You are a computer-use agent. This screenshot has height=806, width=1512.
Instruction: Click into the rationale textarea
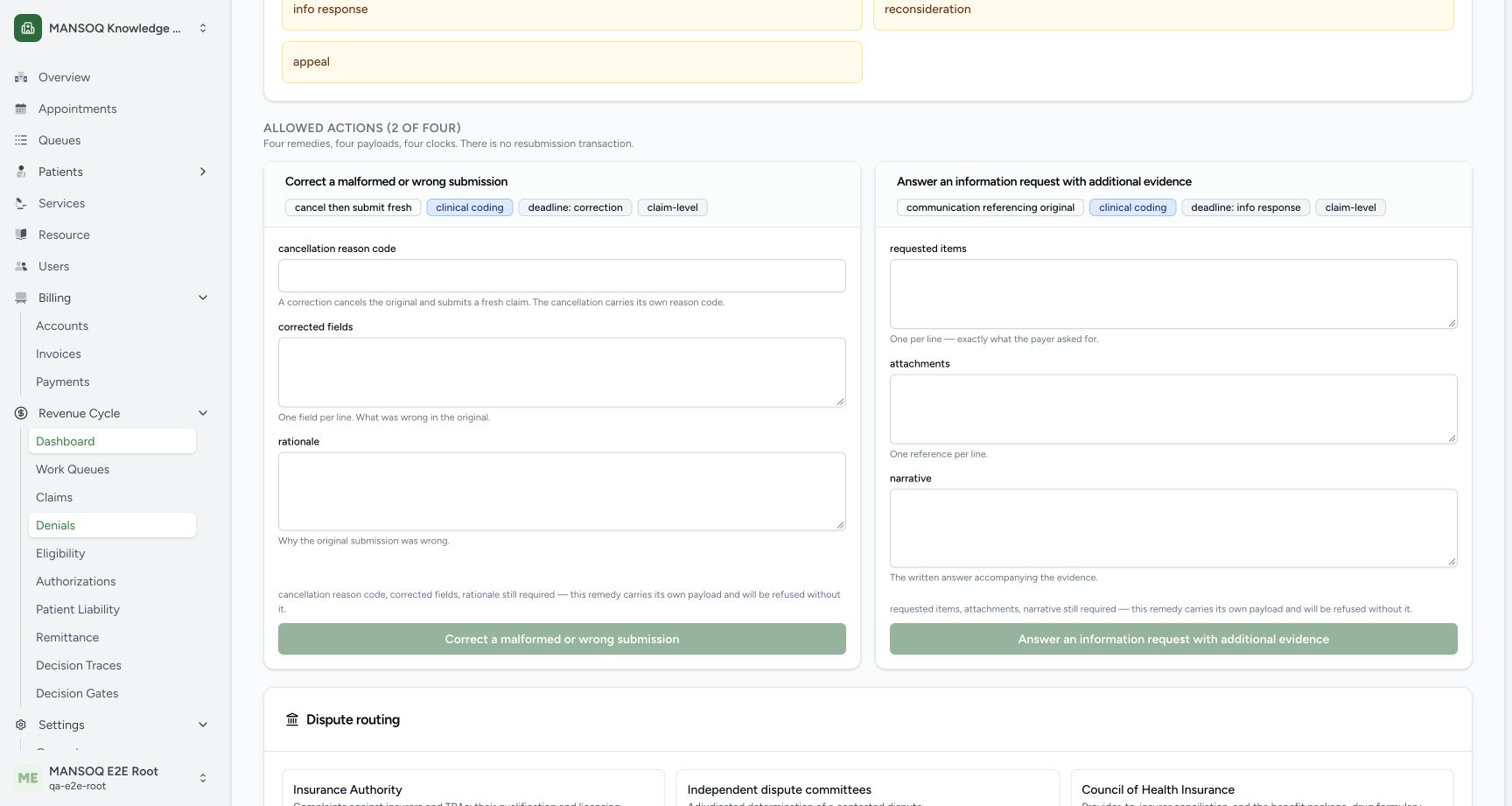pos(562,491)
